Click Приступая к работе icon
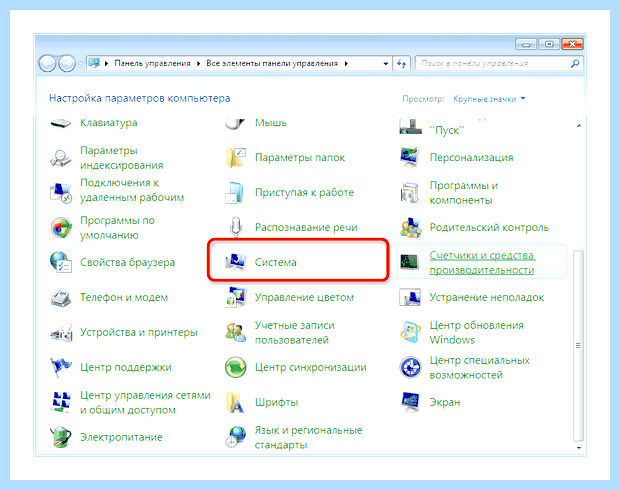The width and height of the screenshot is (620, 490). coord(236,193)
